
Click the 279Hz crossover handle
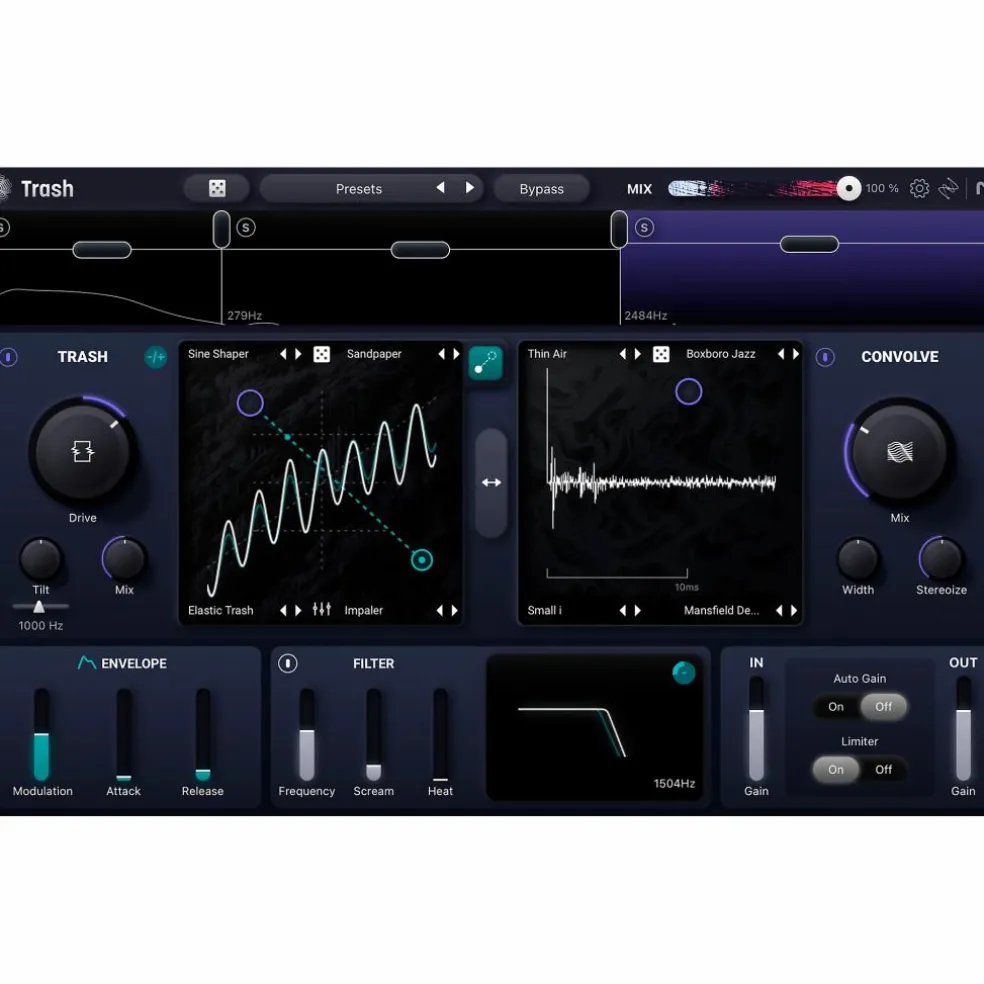click(x=222, y=229)
